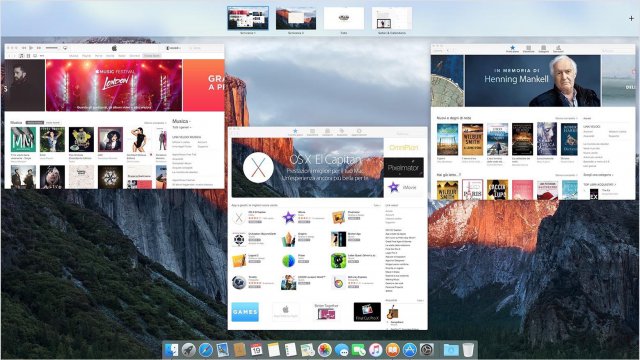Viewport: 640px width, 360px height.
Task: Open GAMES tile in App Store
Action: tap(245, 312)
